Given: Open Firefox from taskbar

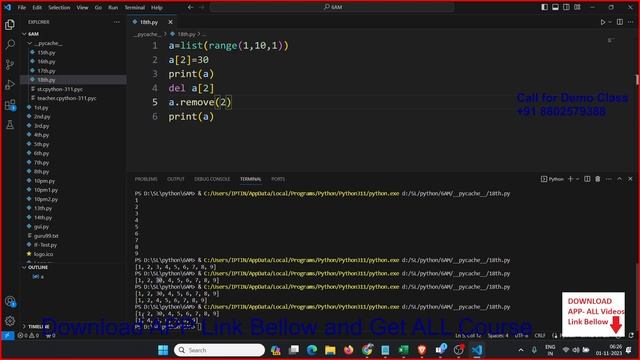Looking at the screenshot, I should pos(349,350).
